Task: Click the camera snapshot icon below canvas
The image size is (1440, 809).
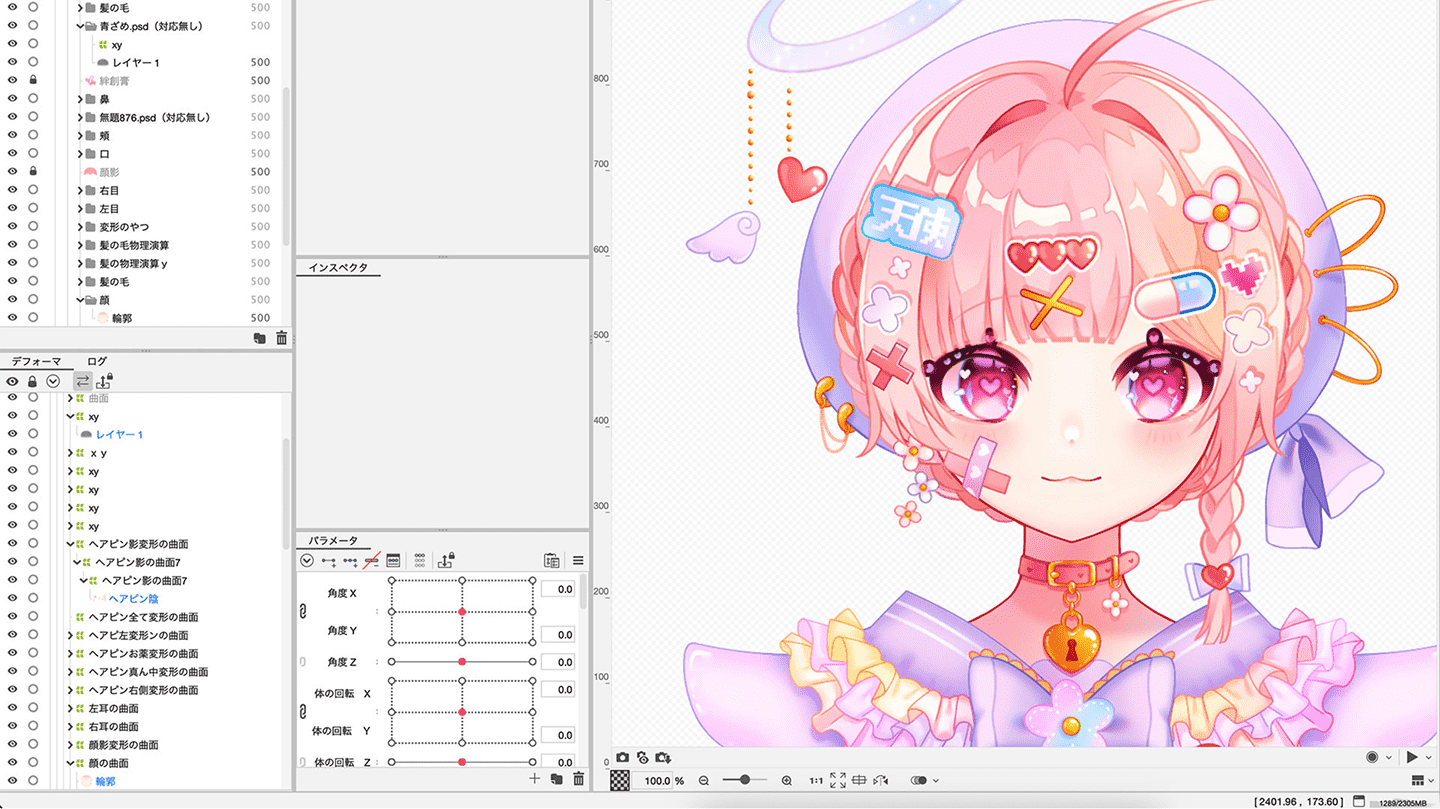Action: [x=622, y=759]
